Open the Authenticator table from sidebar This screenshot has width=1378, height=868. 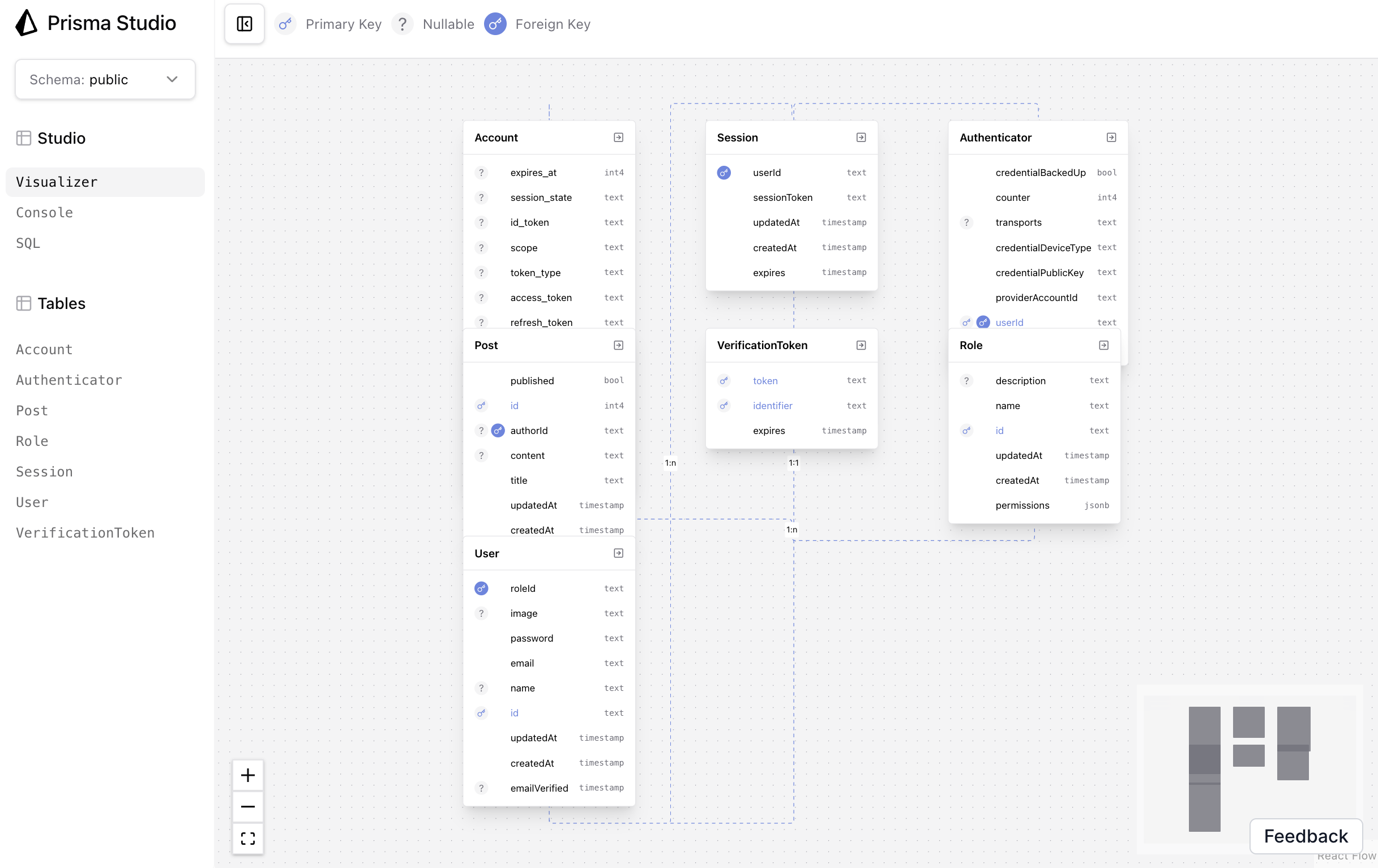pyautogui.click(x=69, y=380)
